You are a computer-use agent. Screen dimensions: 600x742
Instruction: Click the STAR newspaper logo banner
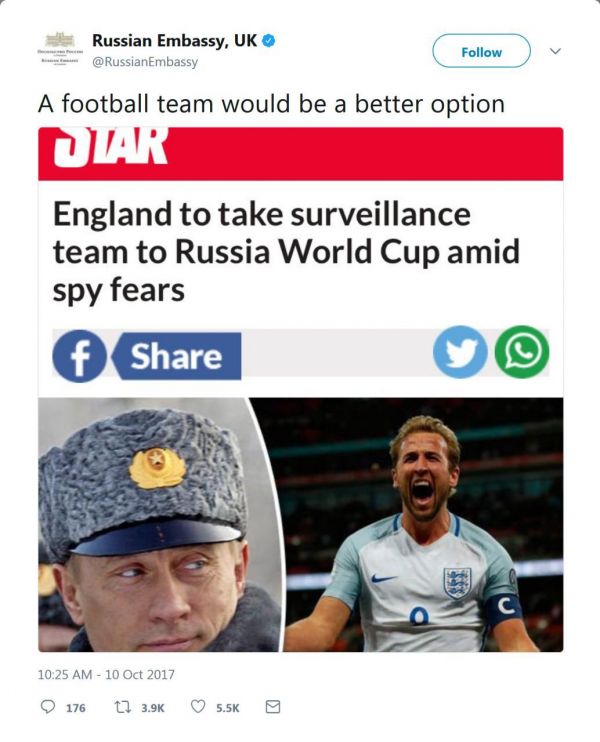coord(300,154)
